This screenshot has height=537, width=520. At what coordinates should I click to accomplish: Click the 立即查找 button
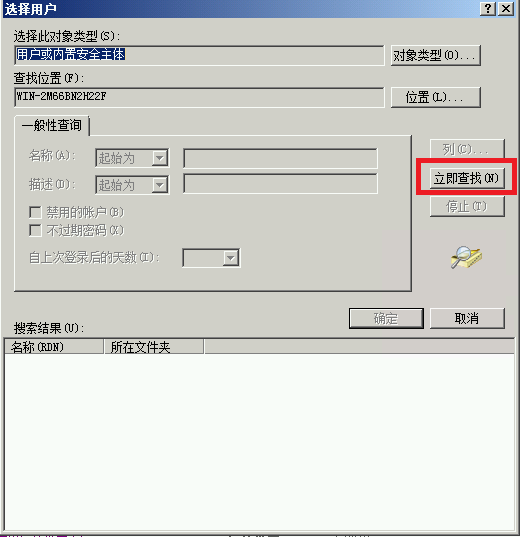467,178
